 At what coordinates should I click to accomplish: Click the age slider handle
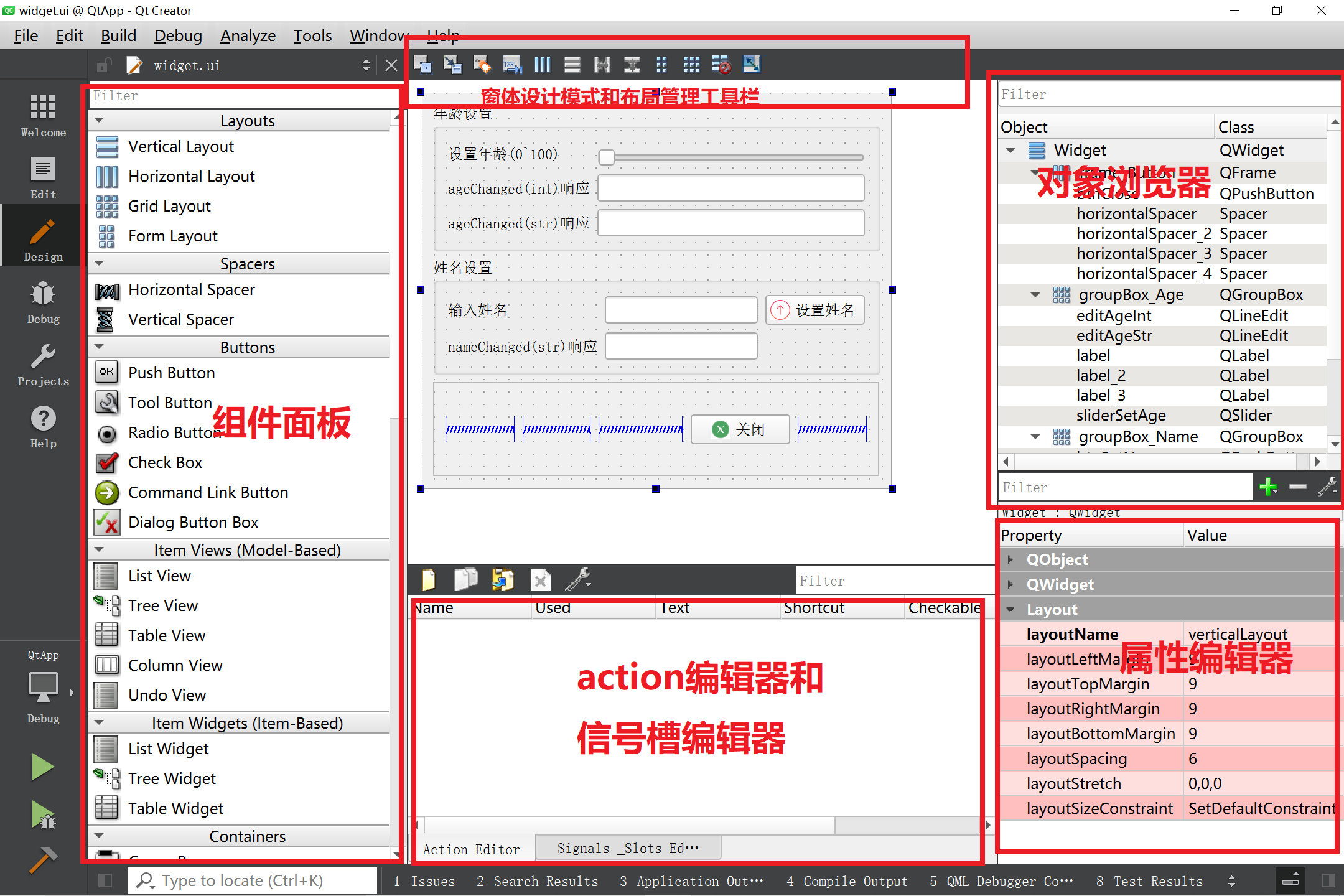(606, 157)
